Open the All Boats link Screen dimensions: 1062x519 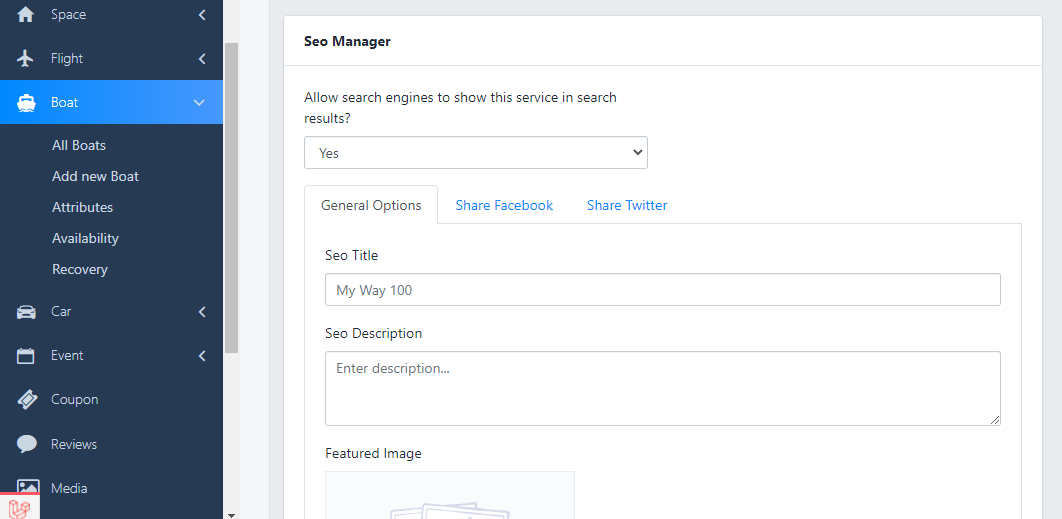click(79, 145)
